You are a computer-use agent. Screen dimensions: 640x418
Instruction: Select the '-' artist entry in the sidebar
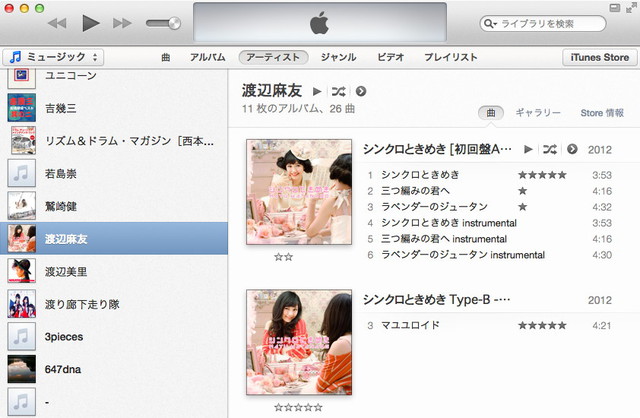(x=114, y=402)
